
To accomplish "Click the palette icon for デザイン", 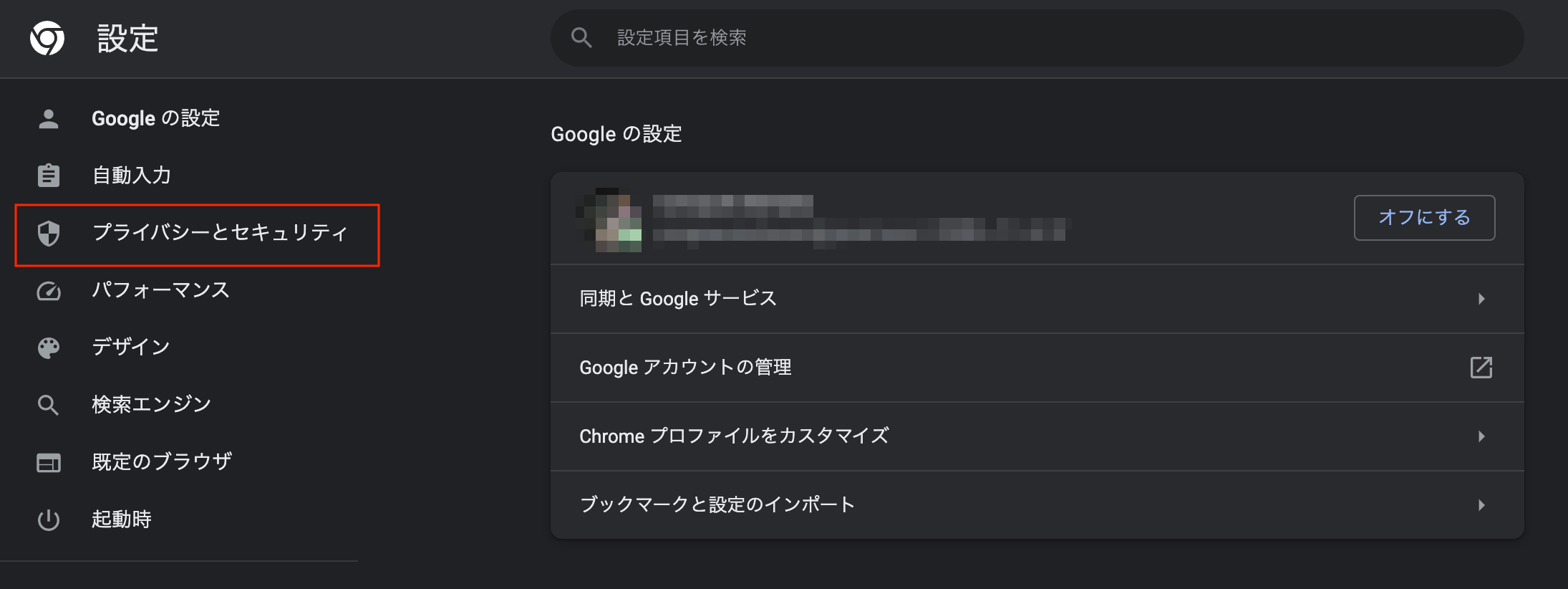I will tap(49, 348).
